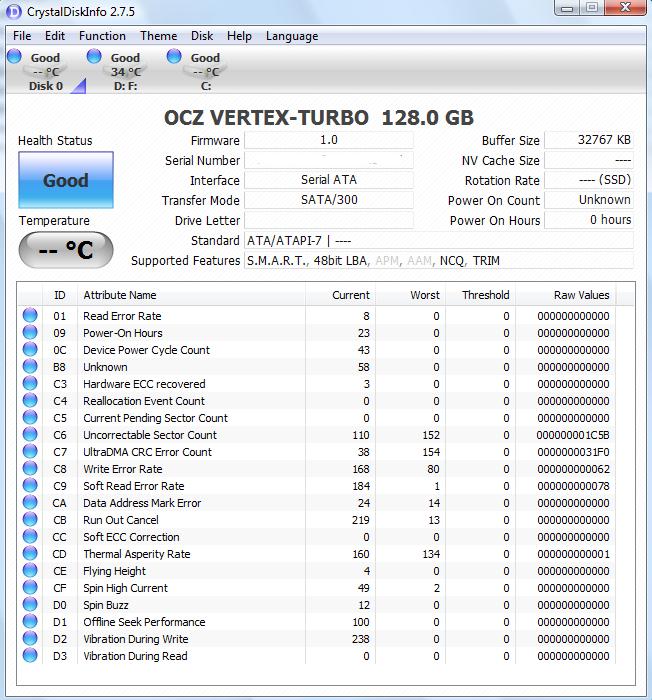This screenshot has width=652, height=700.
Task: Click the ID column header
Action: click(59, 295)
